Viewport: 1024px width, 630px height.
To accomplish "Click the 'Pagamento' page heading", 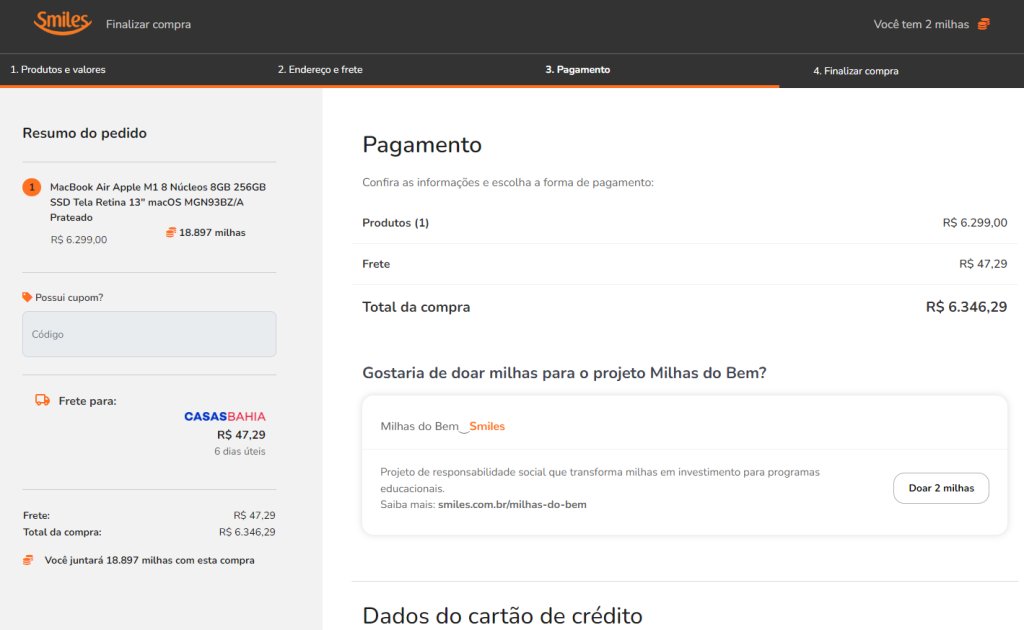I will [422, 145].
